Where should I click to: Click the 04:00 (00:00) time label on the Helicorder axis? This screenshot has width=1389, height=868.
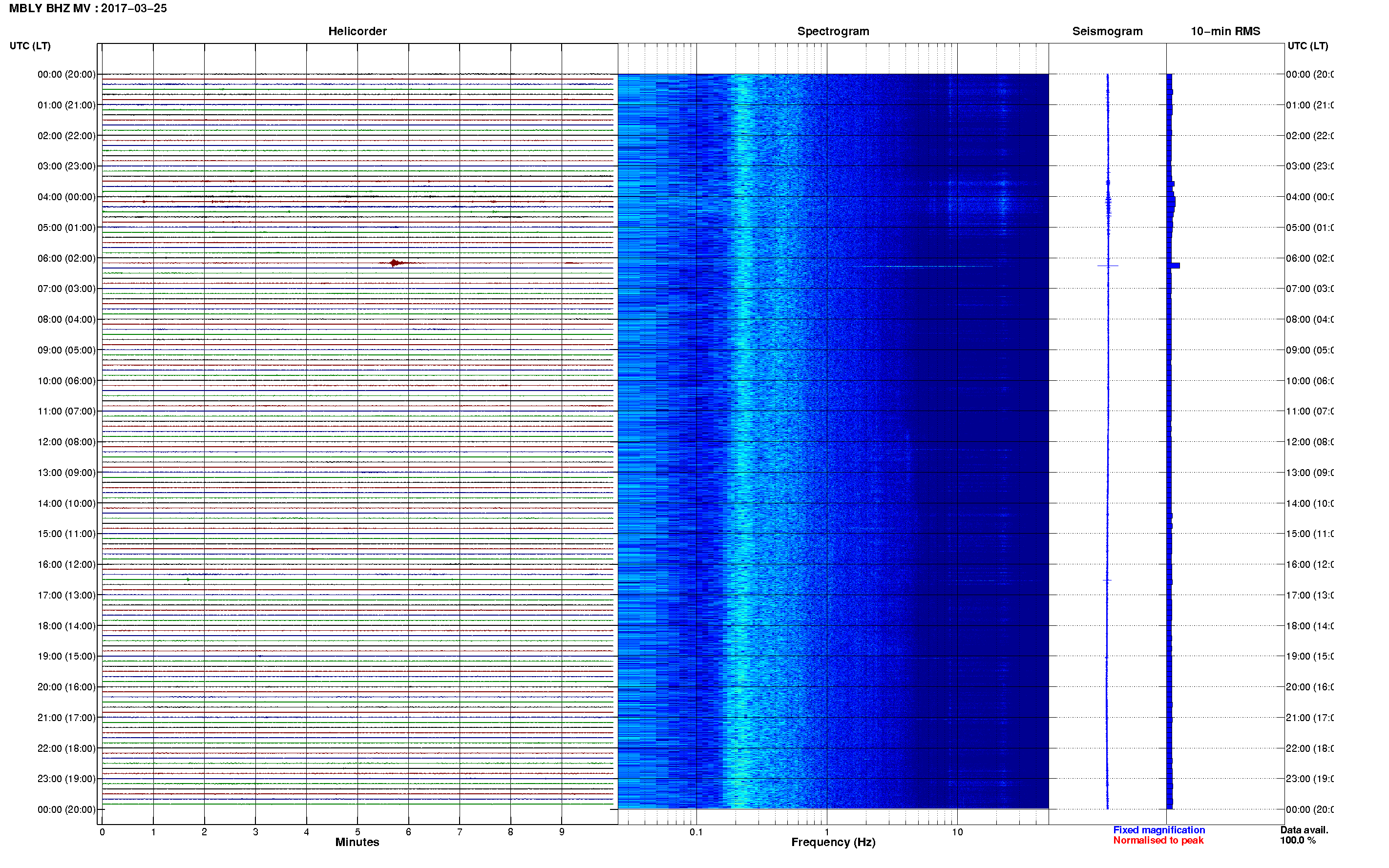click(x=66, y=197)
